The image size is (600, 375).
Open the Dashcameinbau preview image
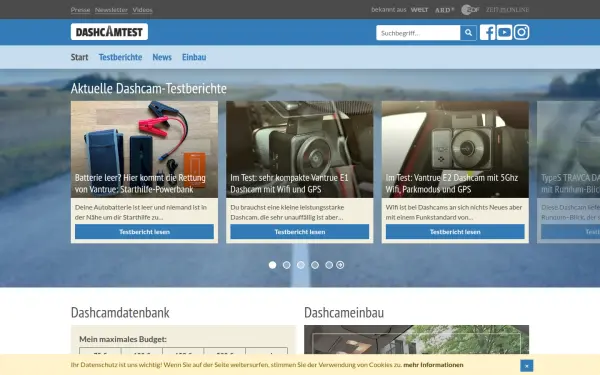click(x=416, y=340)
